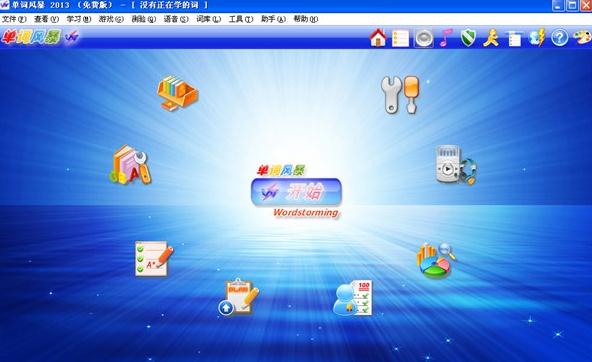
Task: Open the media player with headphones icon
Action: (x=456, y=165)
